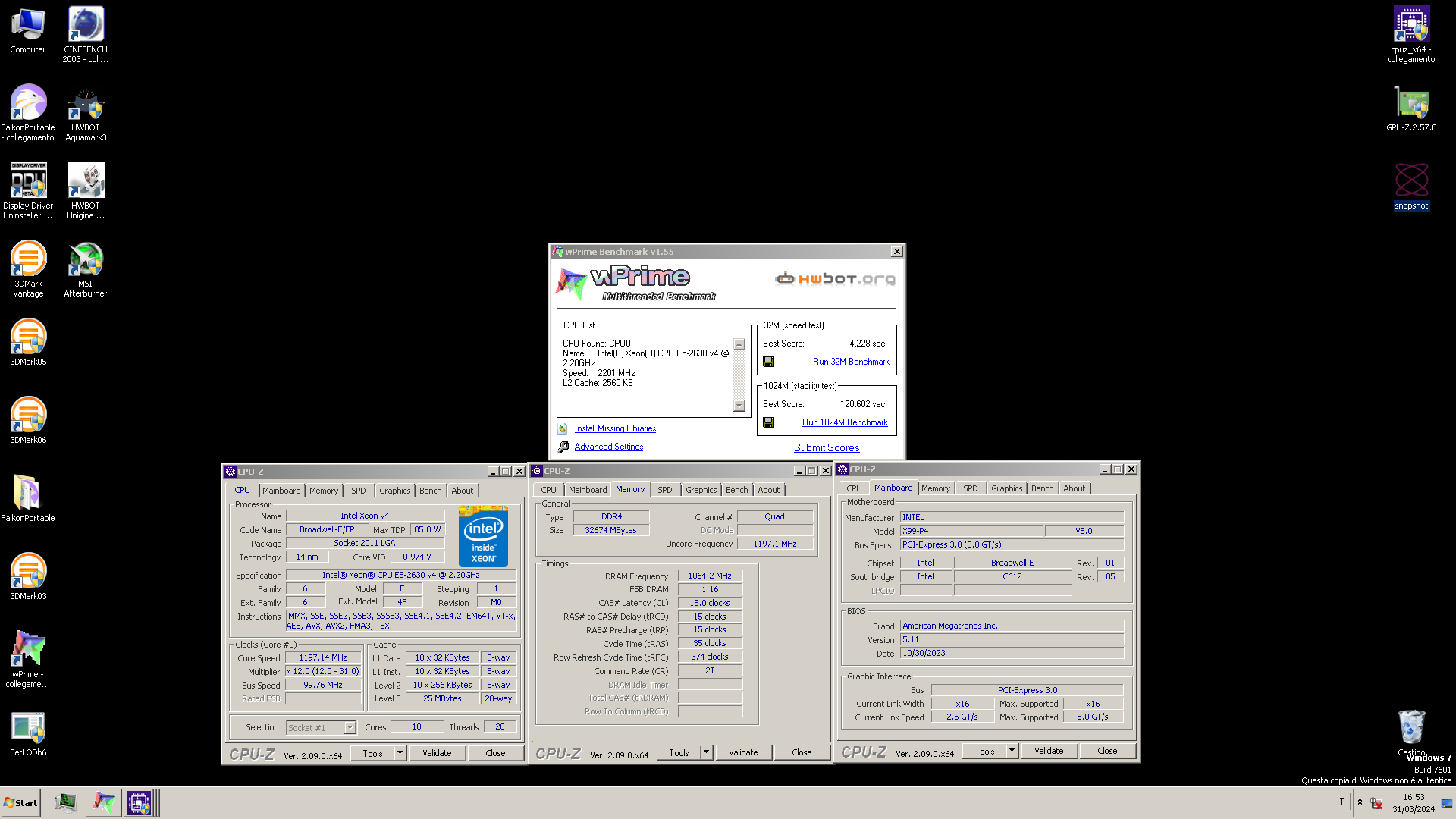Open the wPrime collegamento desktop shortcut
Viewport: 1456px width, 819px height.
28,660
